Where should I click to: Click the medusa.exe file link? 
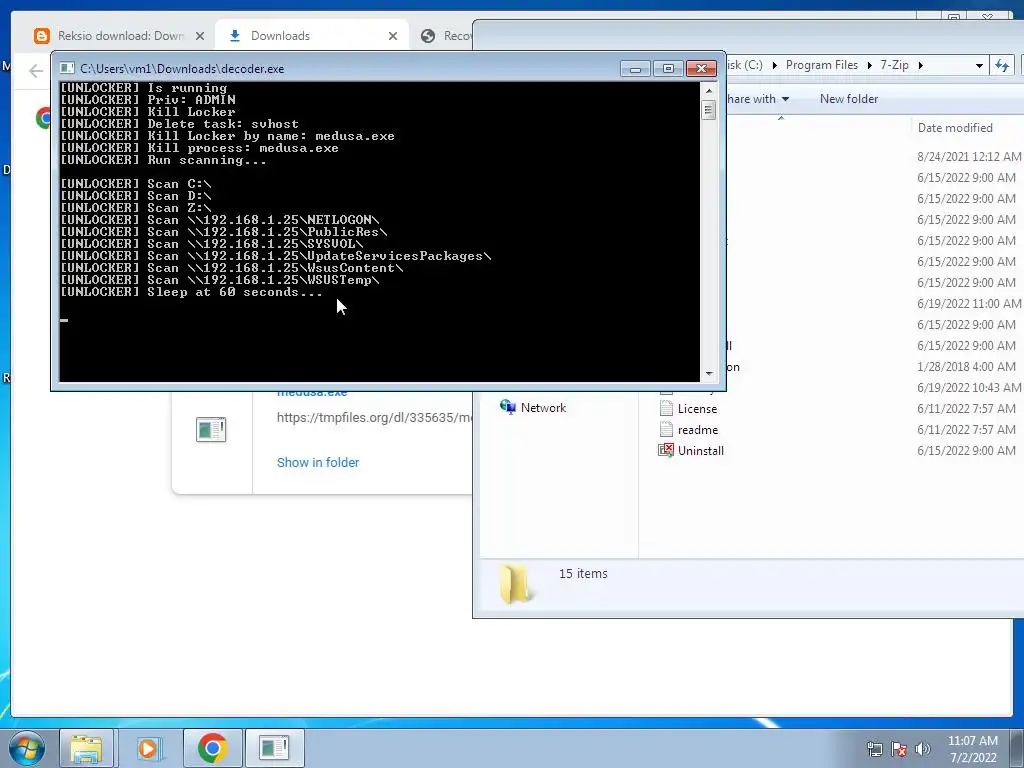point(312,393)
